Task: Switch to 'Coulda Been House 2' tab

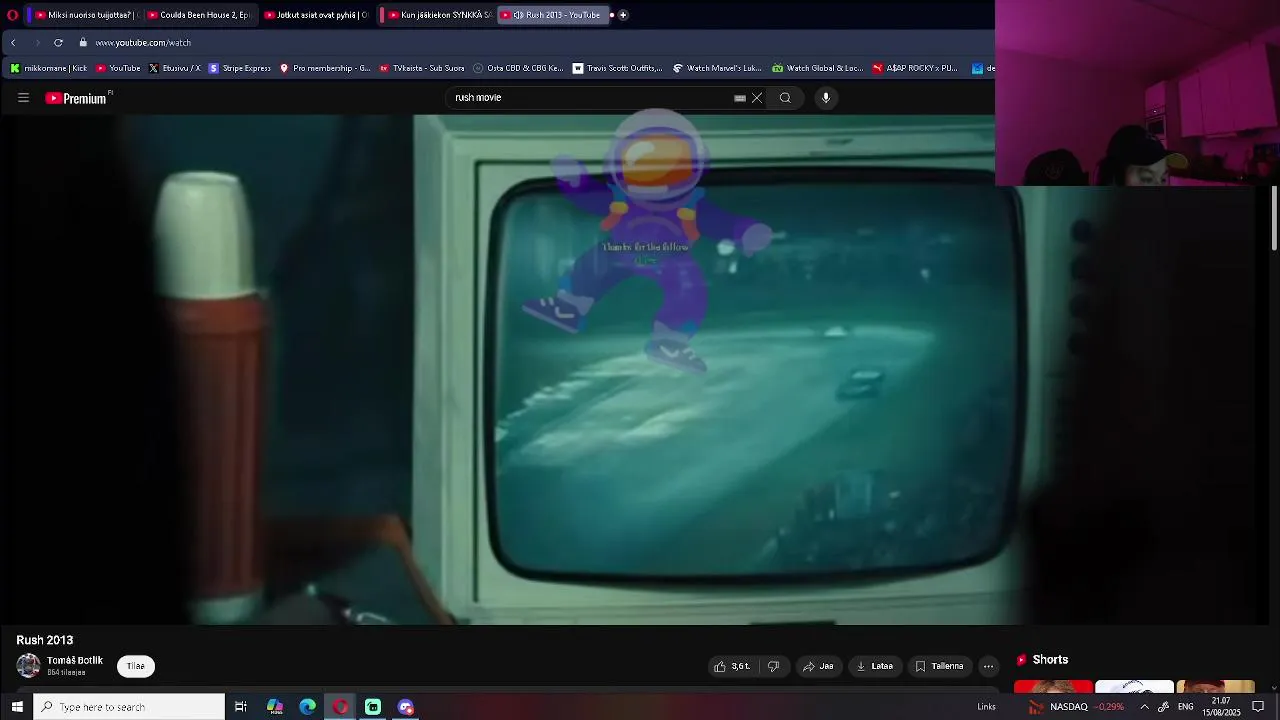Action: tap(199, 15)
